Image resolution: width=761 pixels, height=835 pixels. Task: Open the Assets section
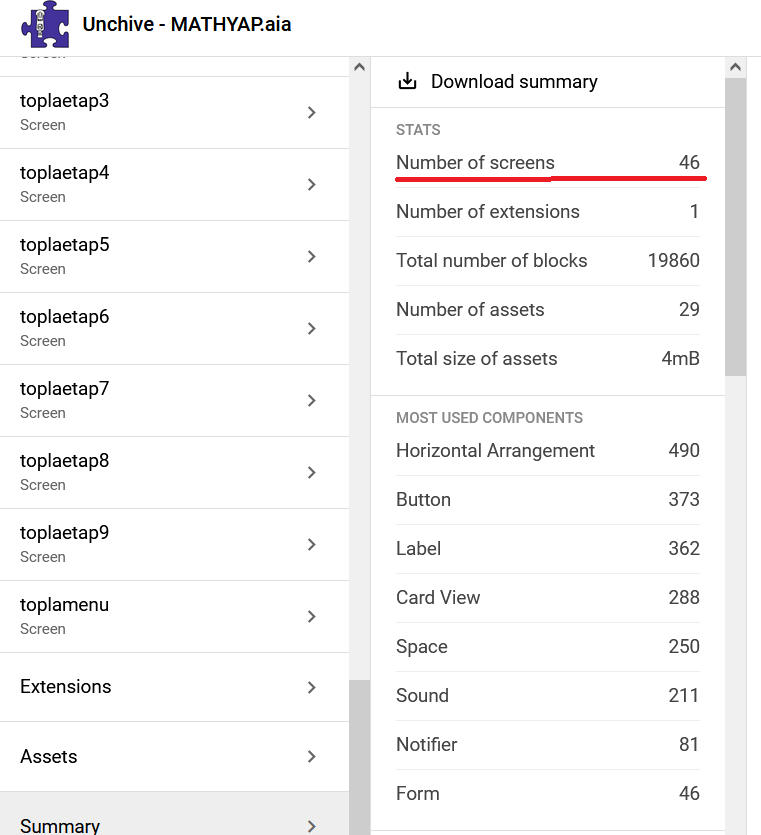[x=150, y=757]
